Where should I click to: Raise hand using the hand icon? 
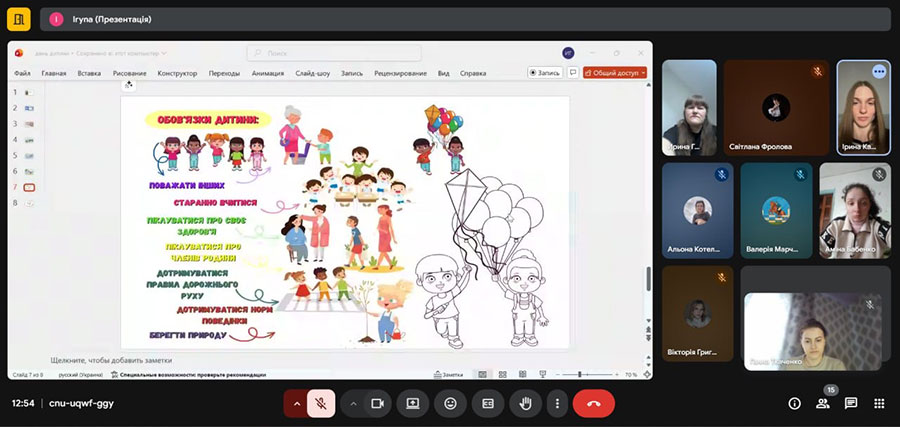[x=525, y=403]
